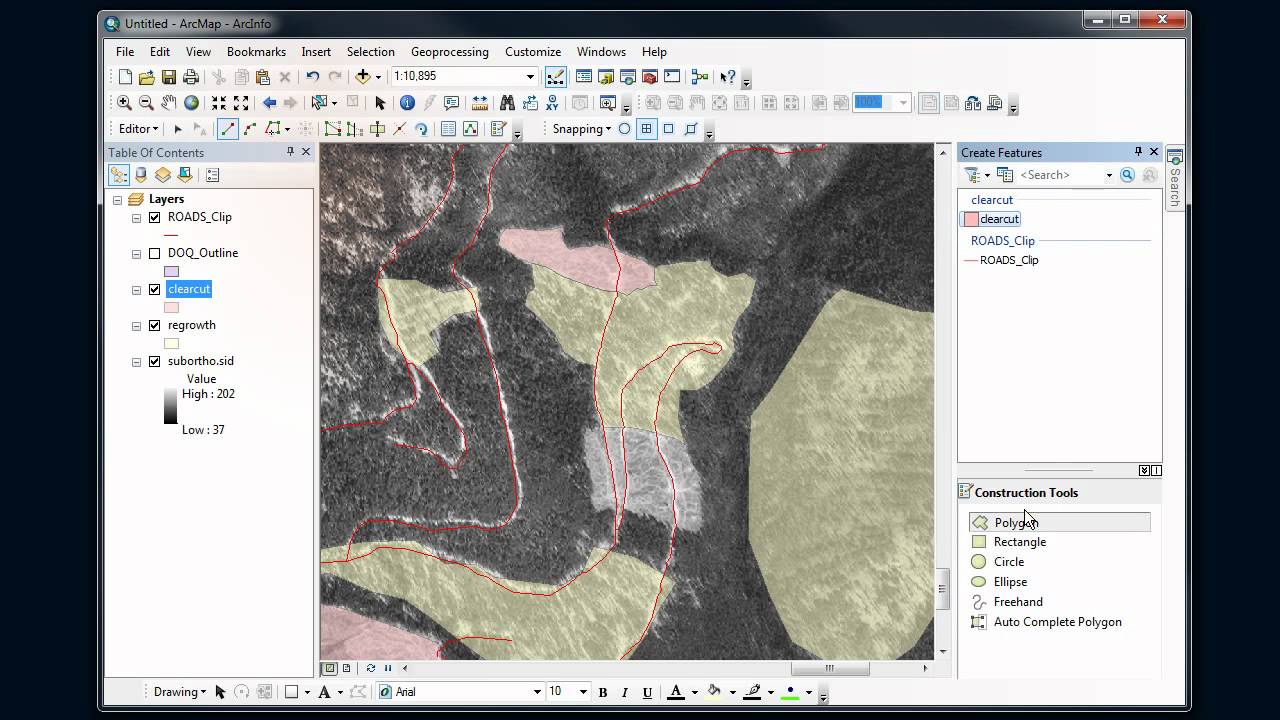Screen dimensions: 1280x720
Task: Open the Attributes window icon
Action: click(448, 129)
